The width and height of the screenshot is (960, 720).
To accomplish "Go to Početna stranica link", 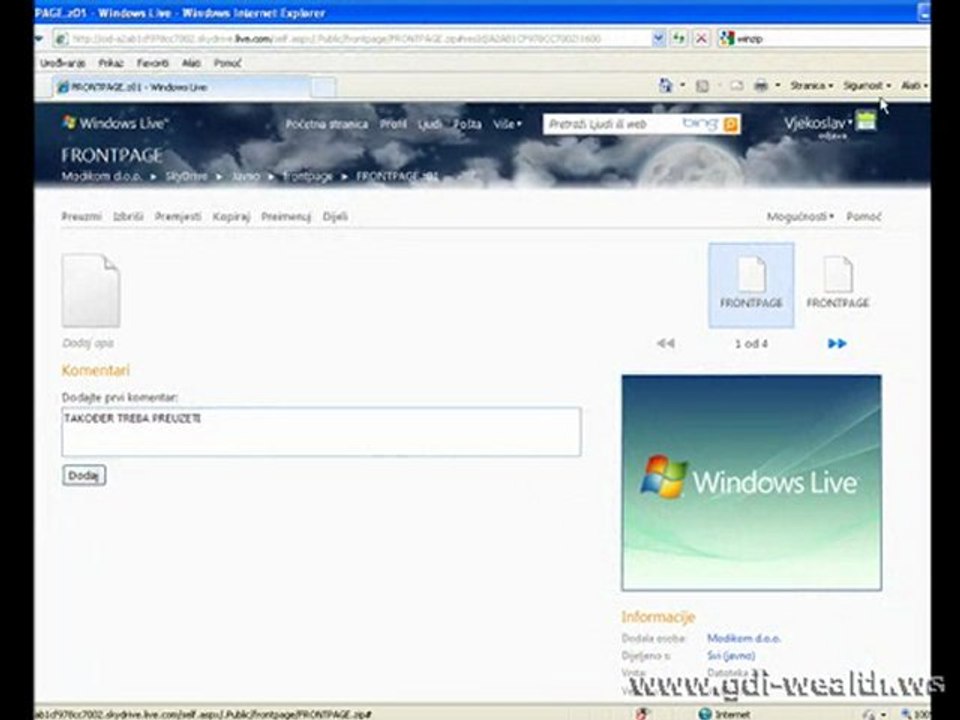I will pyautogui.click(x=327, y=124).
